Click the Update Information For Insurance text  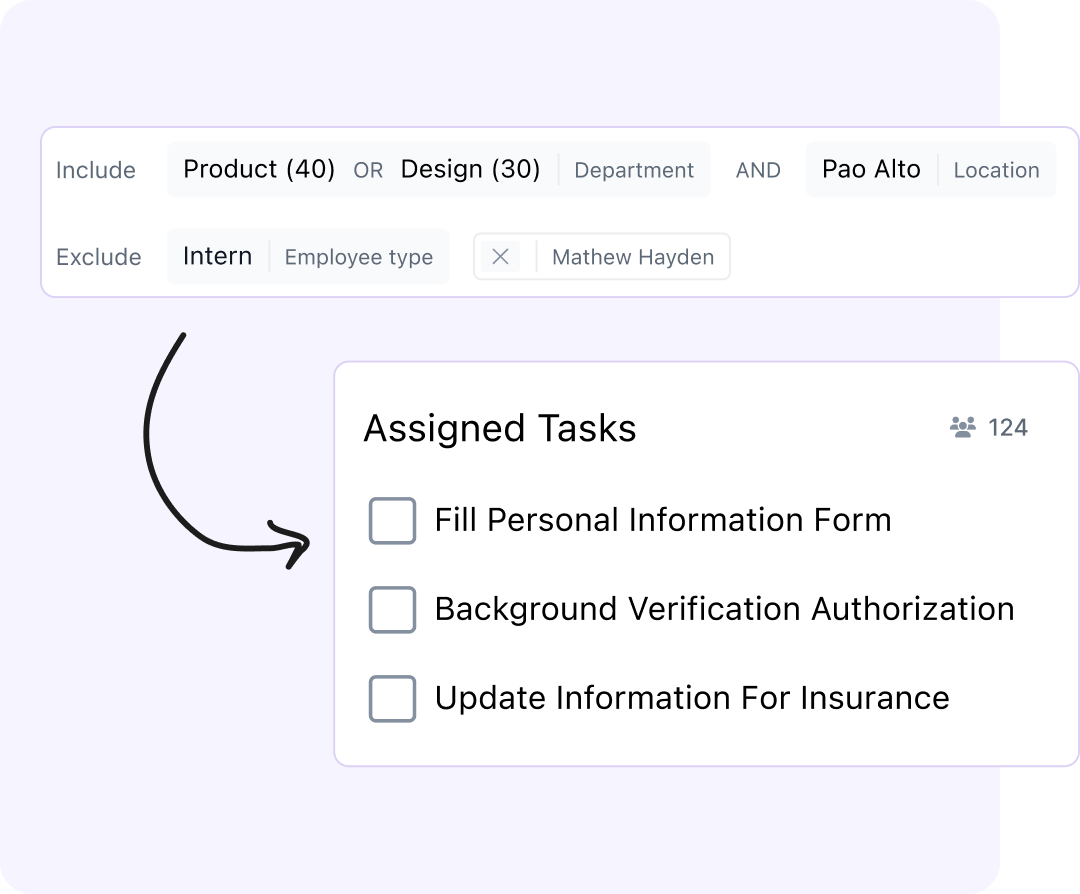click(692, 698)
